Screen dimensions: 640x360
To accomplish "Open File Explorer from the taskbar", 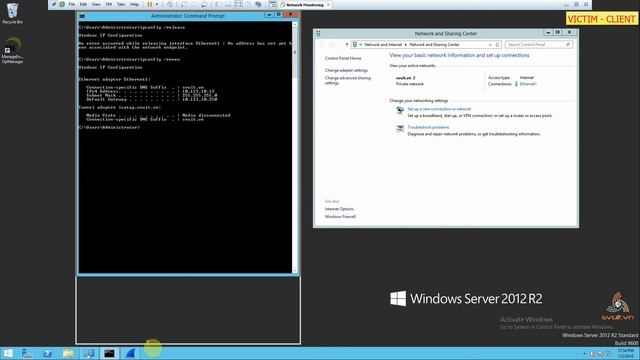I will [x=68, y=353].
